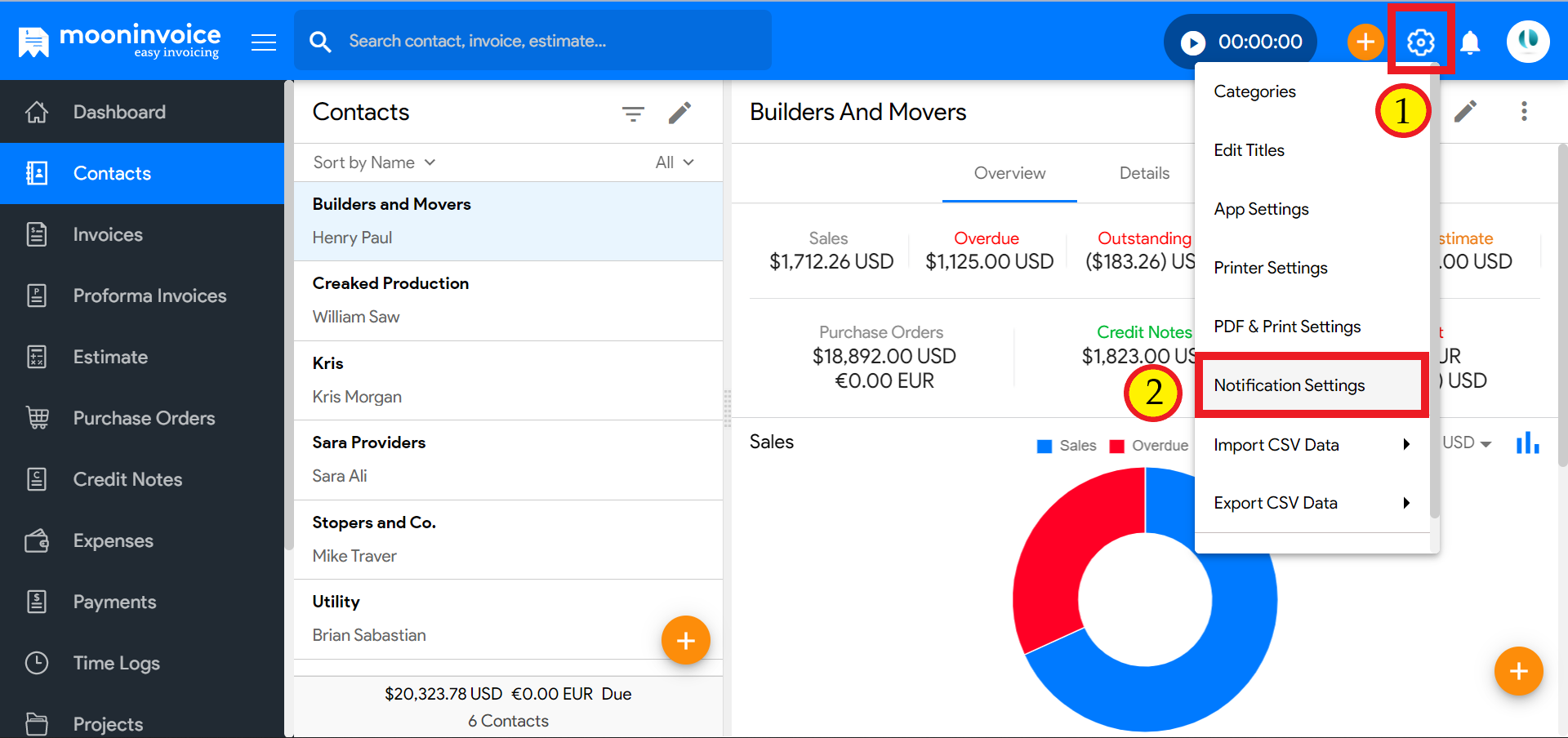The height and width of the screenshot is (738, 1568).
Task: Click the blue Sales legend swatch
Action: click(x=1044, y=446)
